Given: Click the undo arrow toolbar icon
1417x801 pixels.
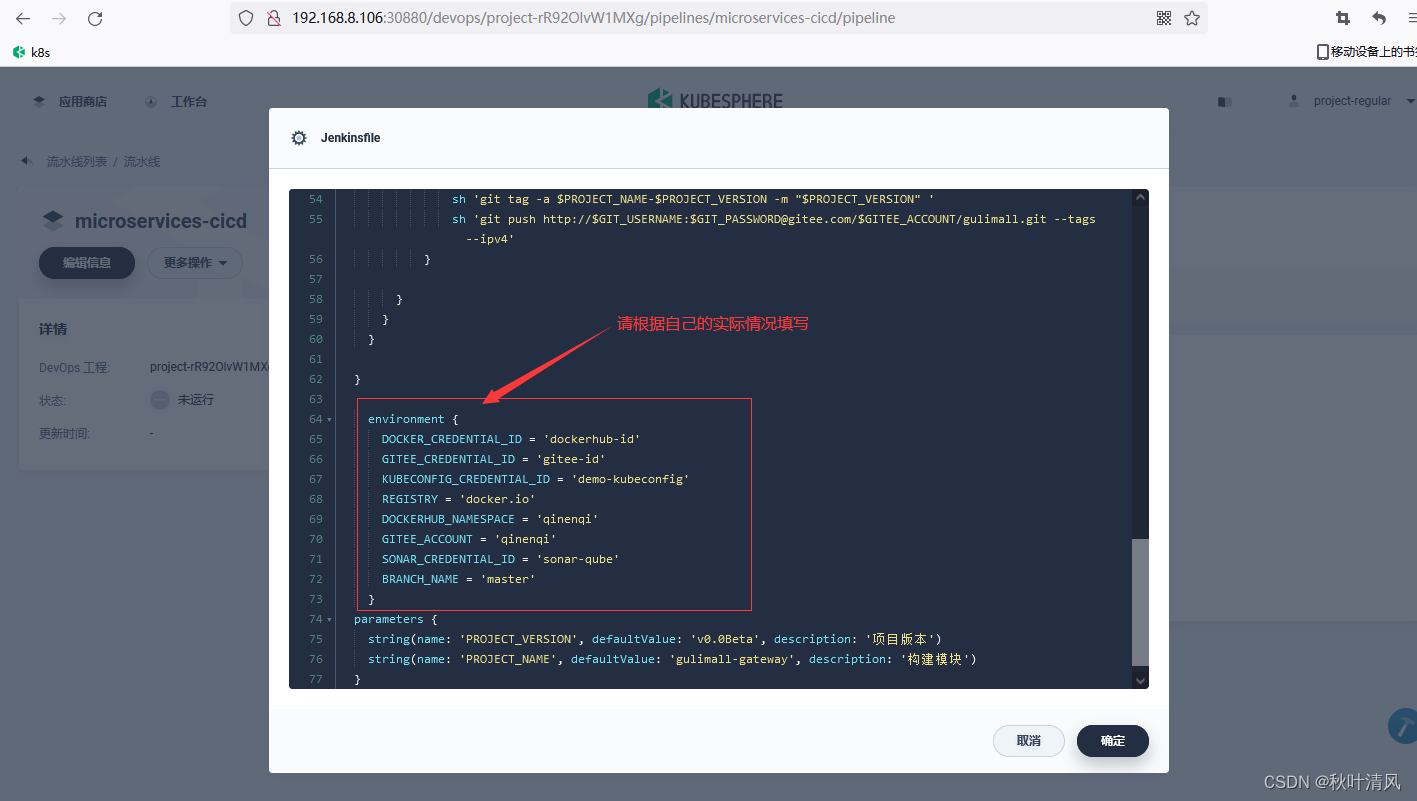Looking at the screenshot, I should click(x=1379, y=18).
